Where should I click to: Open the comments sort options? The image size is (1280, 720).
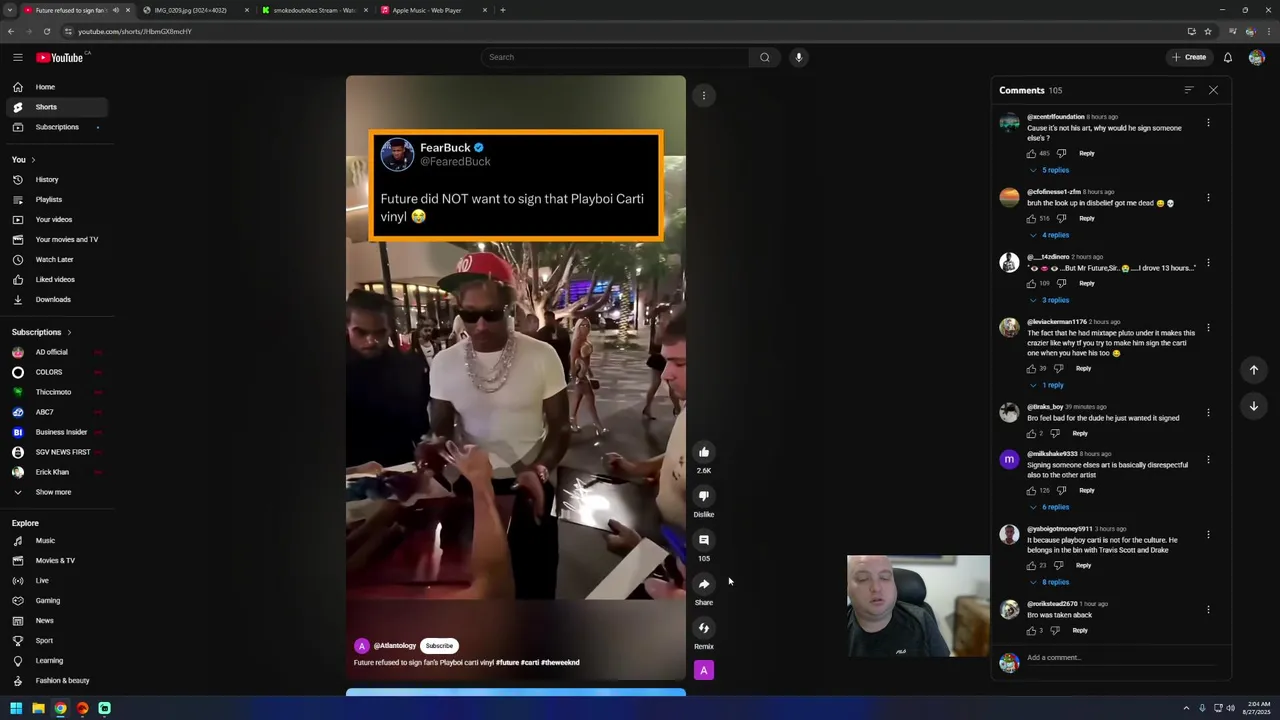(x=1189, y=90)
